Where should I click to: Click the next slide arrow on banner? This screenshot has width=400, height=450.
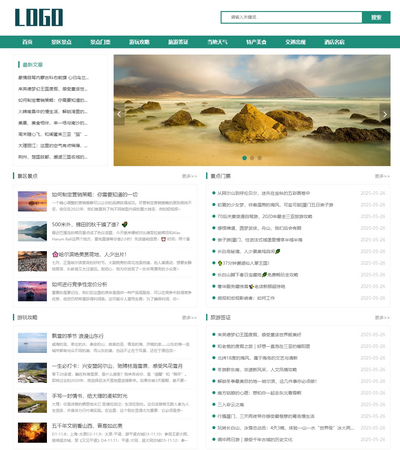385,114
